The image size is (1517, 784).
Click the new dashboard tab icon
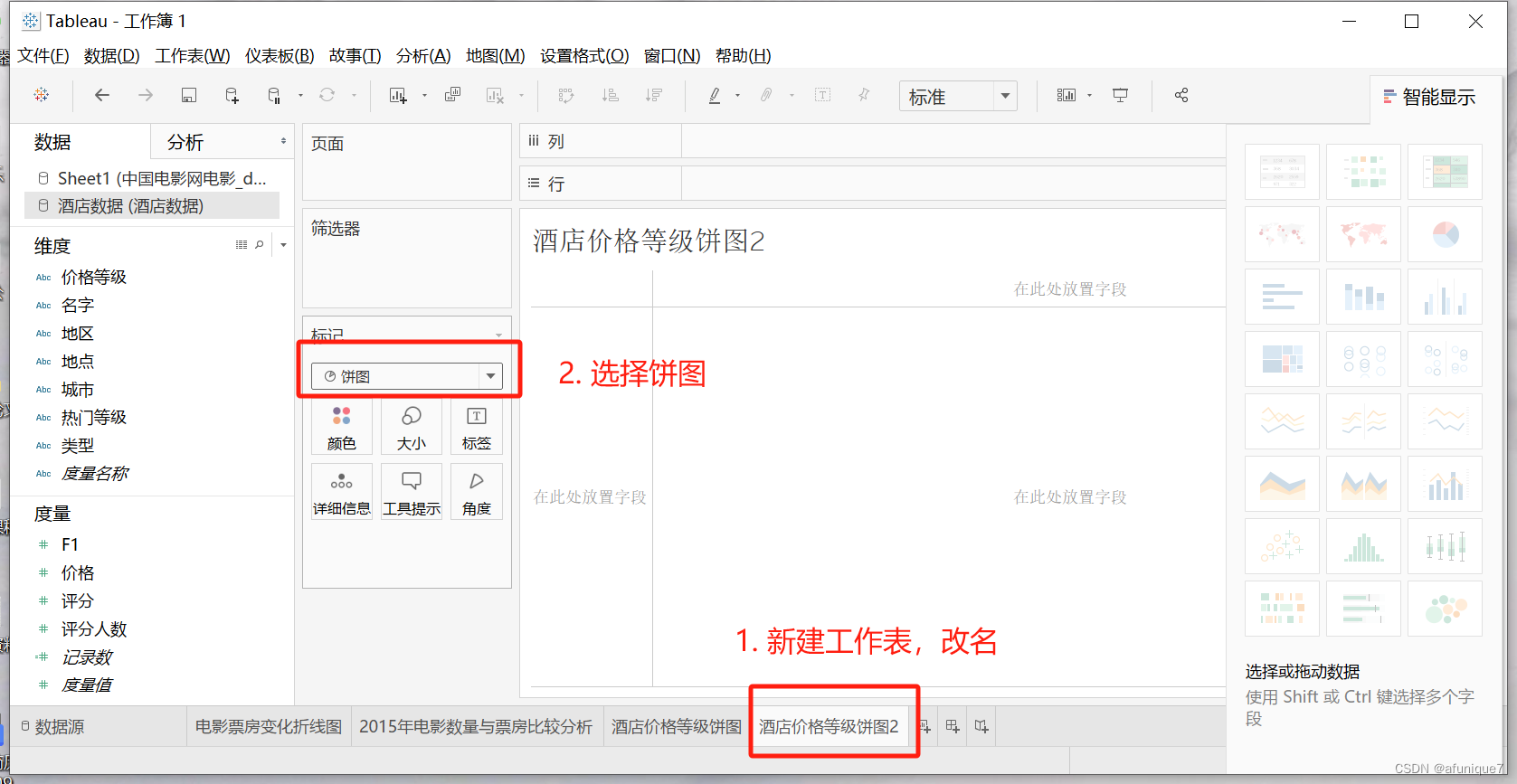pyautogui.click(x=953, y=726)
